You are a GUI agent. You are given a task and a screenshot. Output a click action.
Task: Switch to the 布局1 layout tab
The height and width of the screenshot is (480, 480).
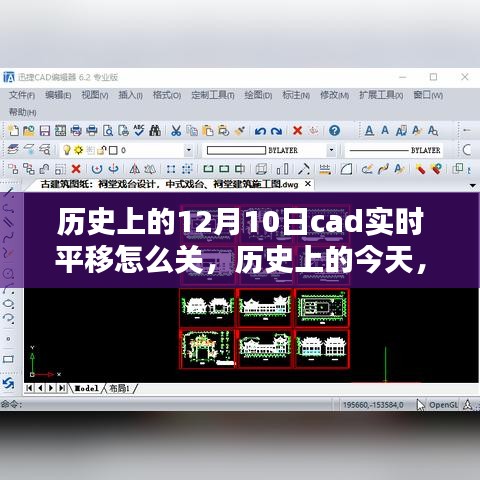point(119,388)
